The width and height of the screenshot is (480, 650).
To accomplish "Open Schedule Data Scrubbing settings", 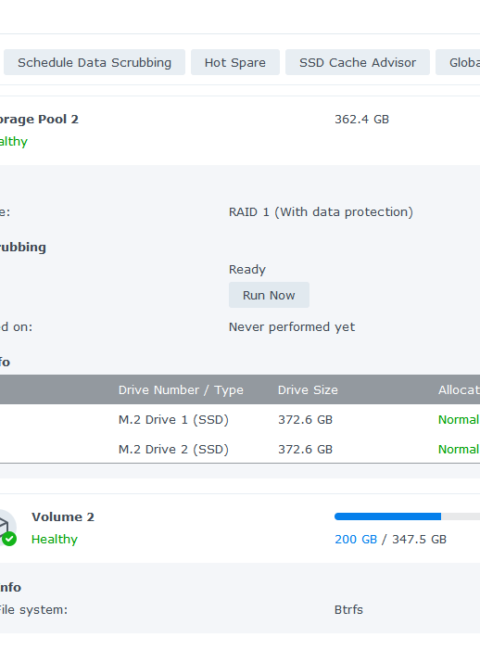I will (x=95, y=63).
